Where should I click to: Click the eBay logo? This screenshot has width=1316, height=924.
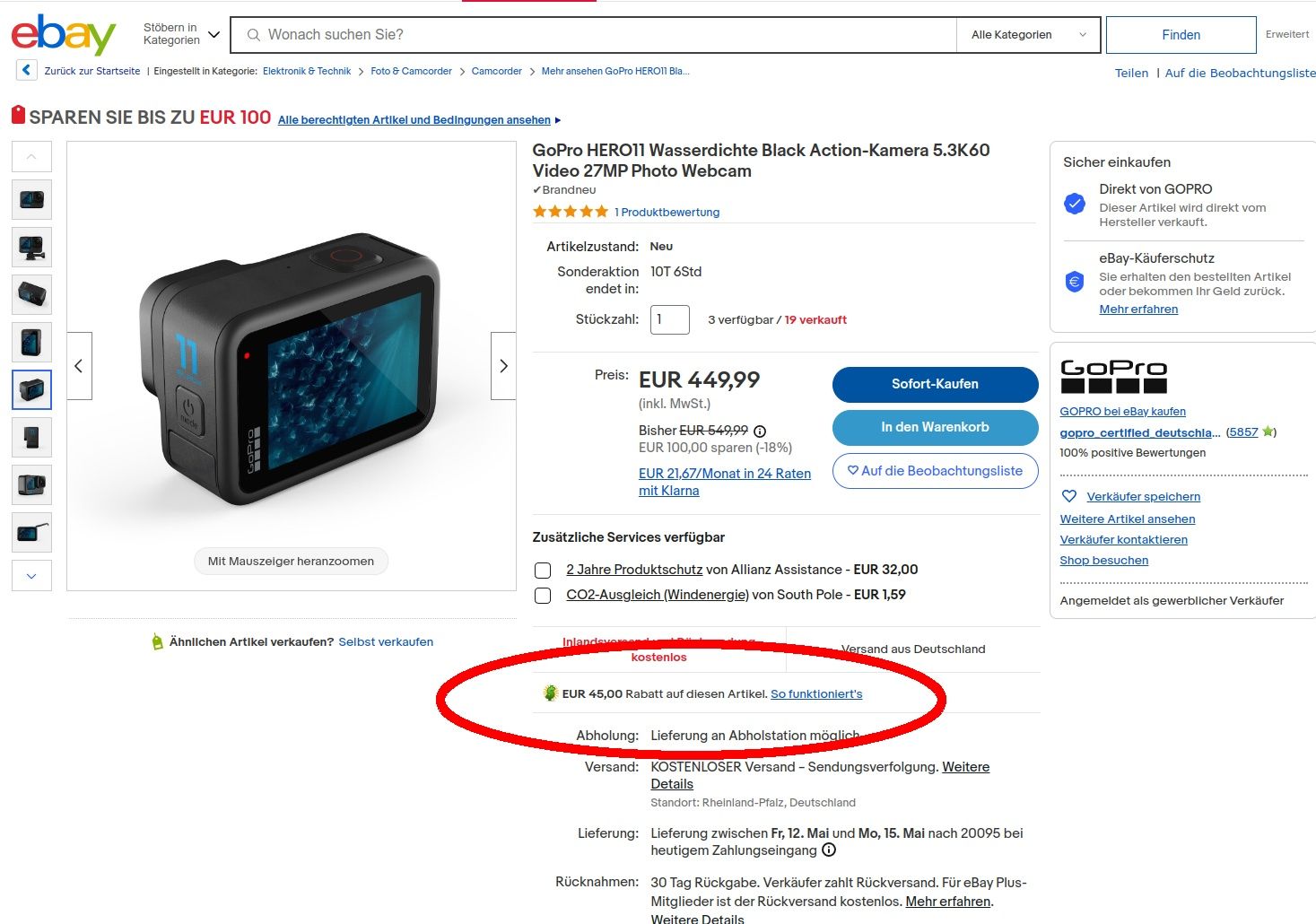(63, 34)
